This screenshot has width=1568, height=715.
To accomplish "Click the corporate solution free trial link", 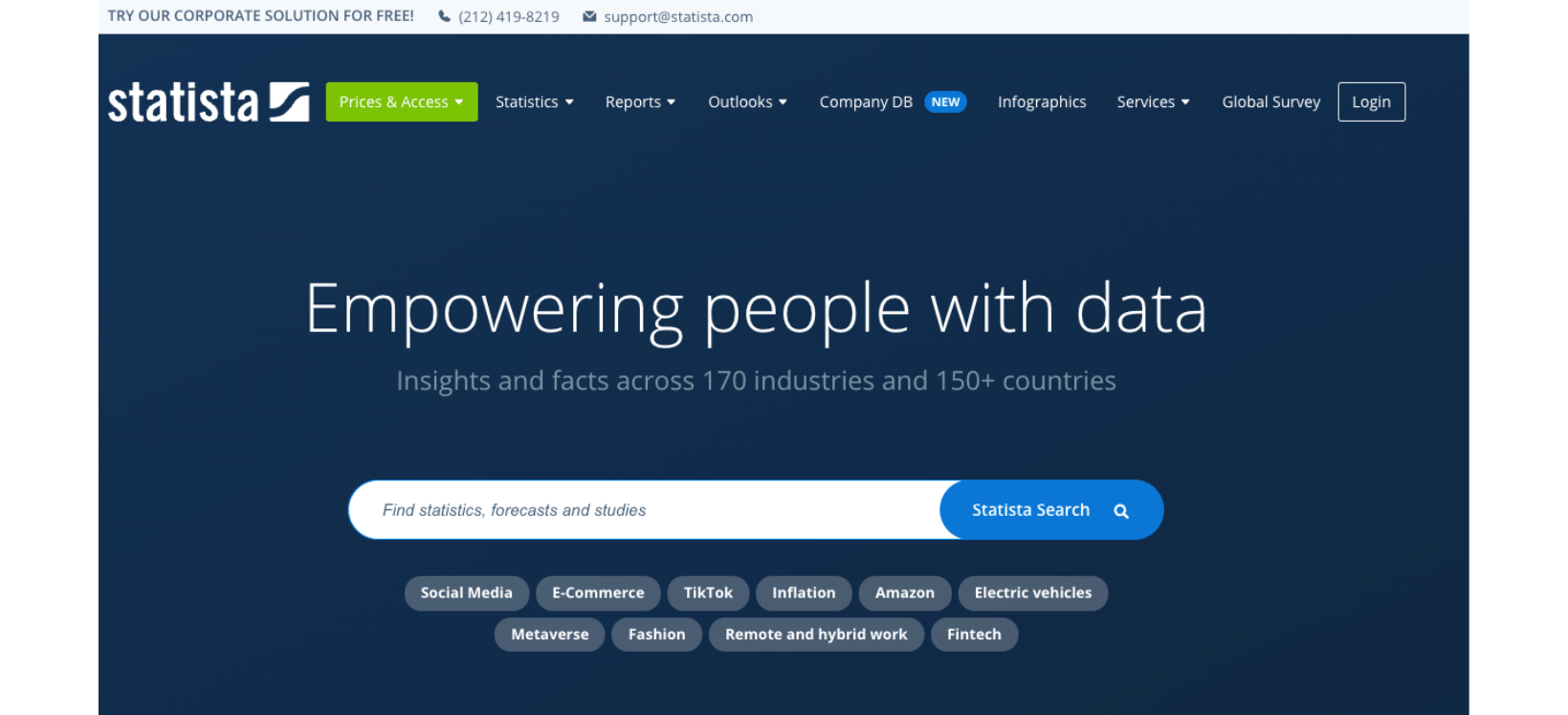I will [261, 16].
